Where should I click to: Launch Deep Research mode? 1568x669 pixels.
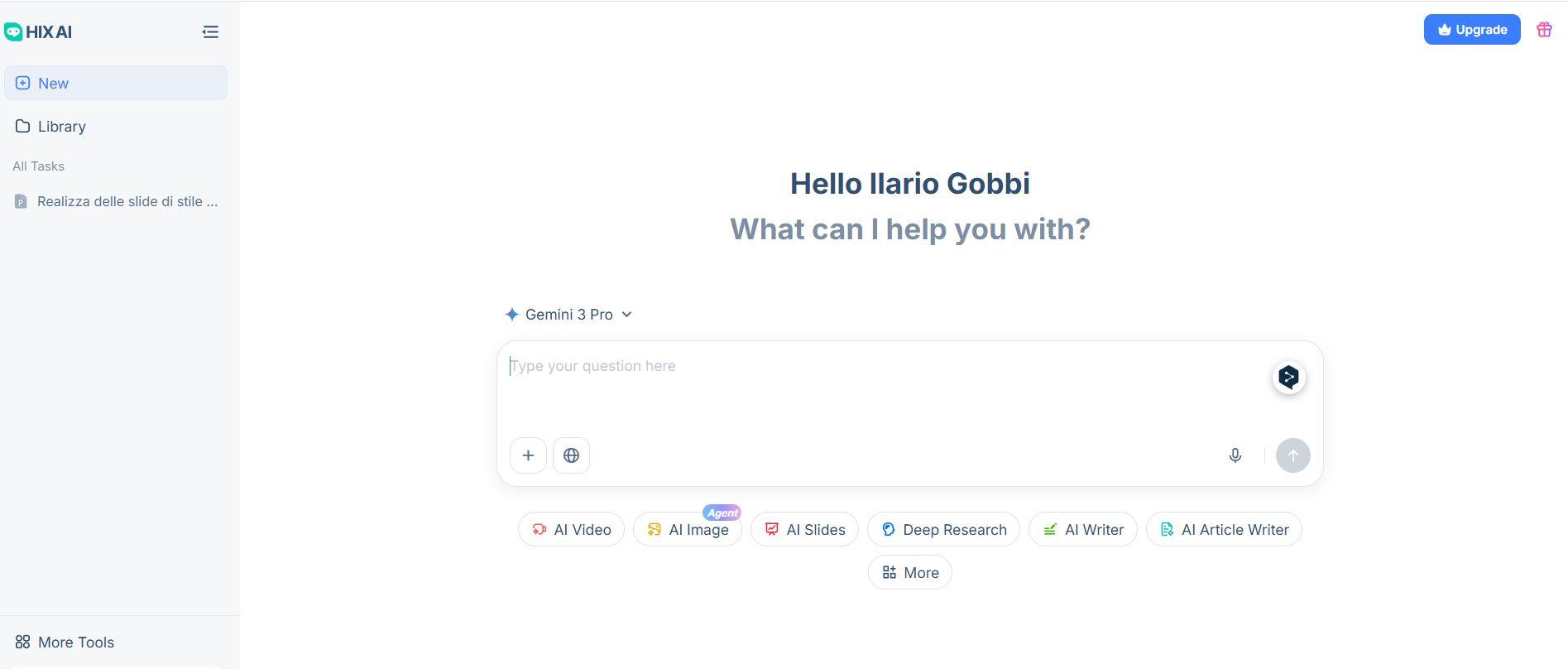tap(943, 530)
